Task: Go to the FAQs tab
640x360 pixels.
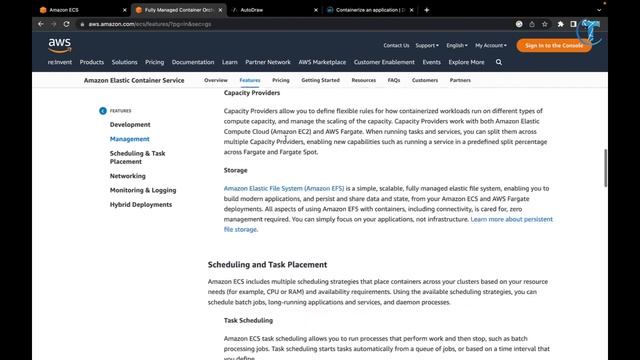Action: tap(394, 80)
